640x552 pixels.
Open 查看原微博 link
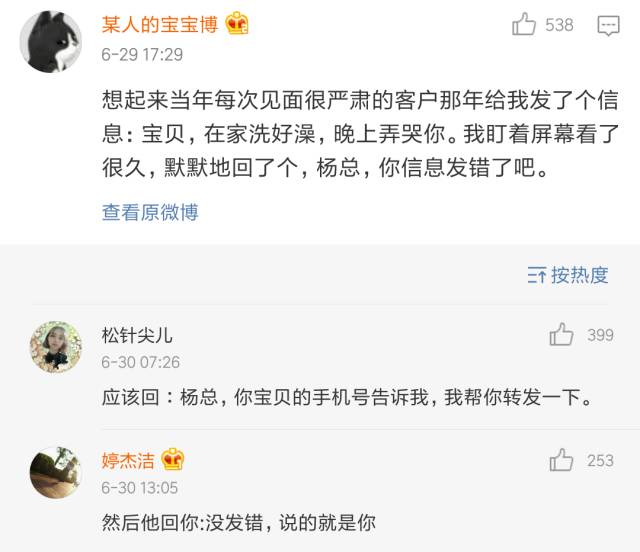150,212
